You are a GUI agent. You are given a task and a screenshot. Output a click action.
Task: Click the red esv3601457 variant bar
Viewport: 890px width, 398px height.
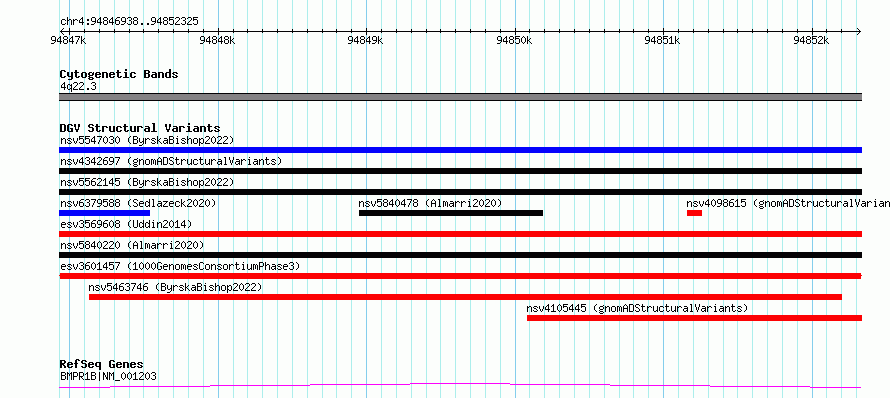click(460, 276)
